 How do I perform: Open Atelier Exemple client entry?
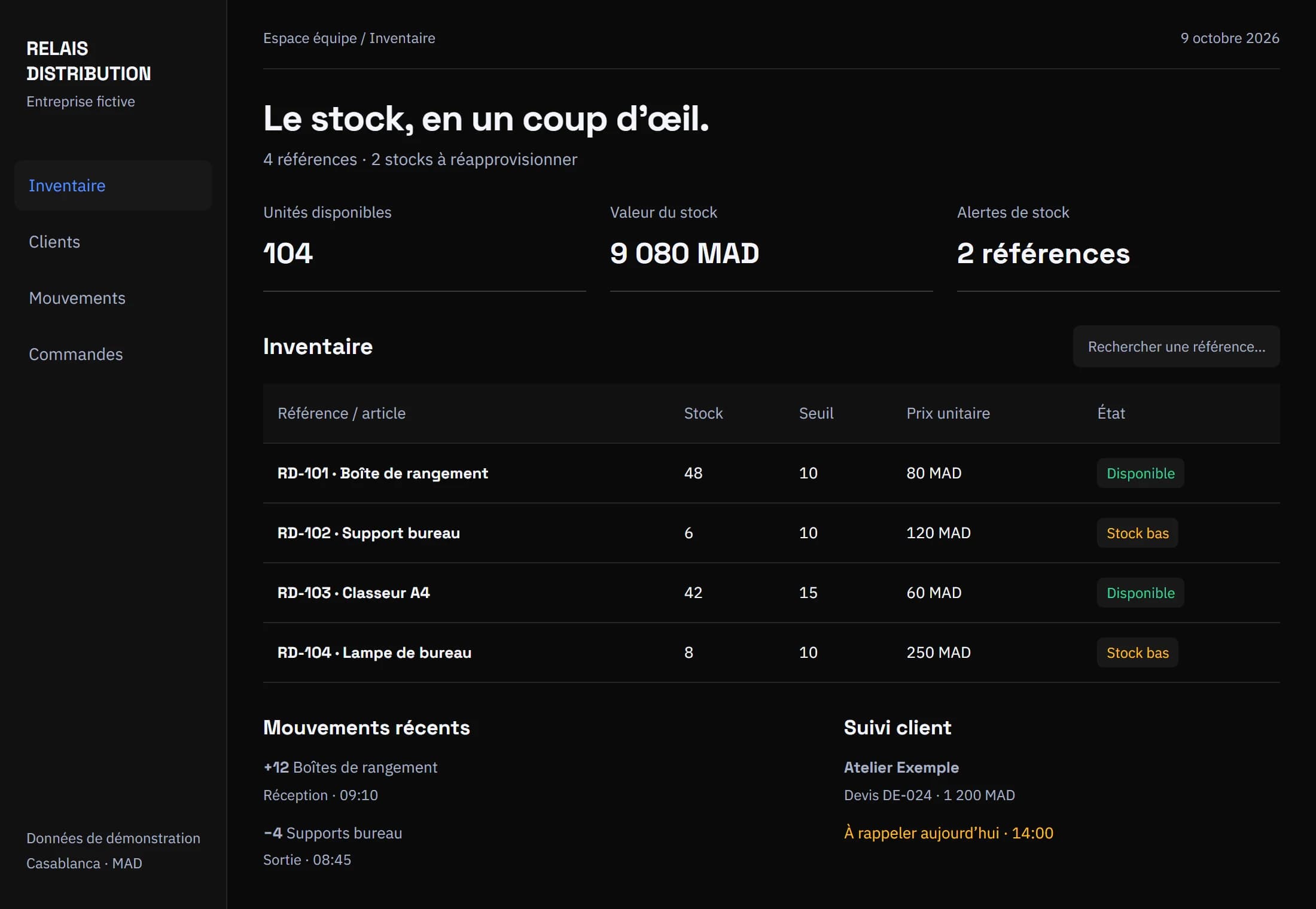coord(901,767)
